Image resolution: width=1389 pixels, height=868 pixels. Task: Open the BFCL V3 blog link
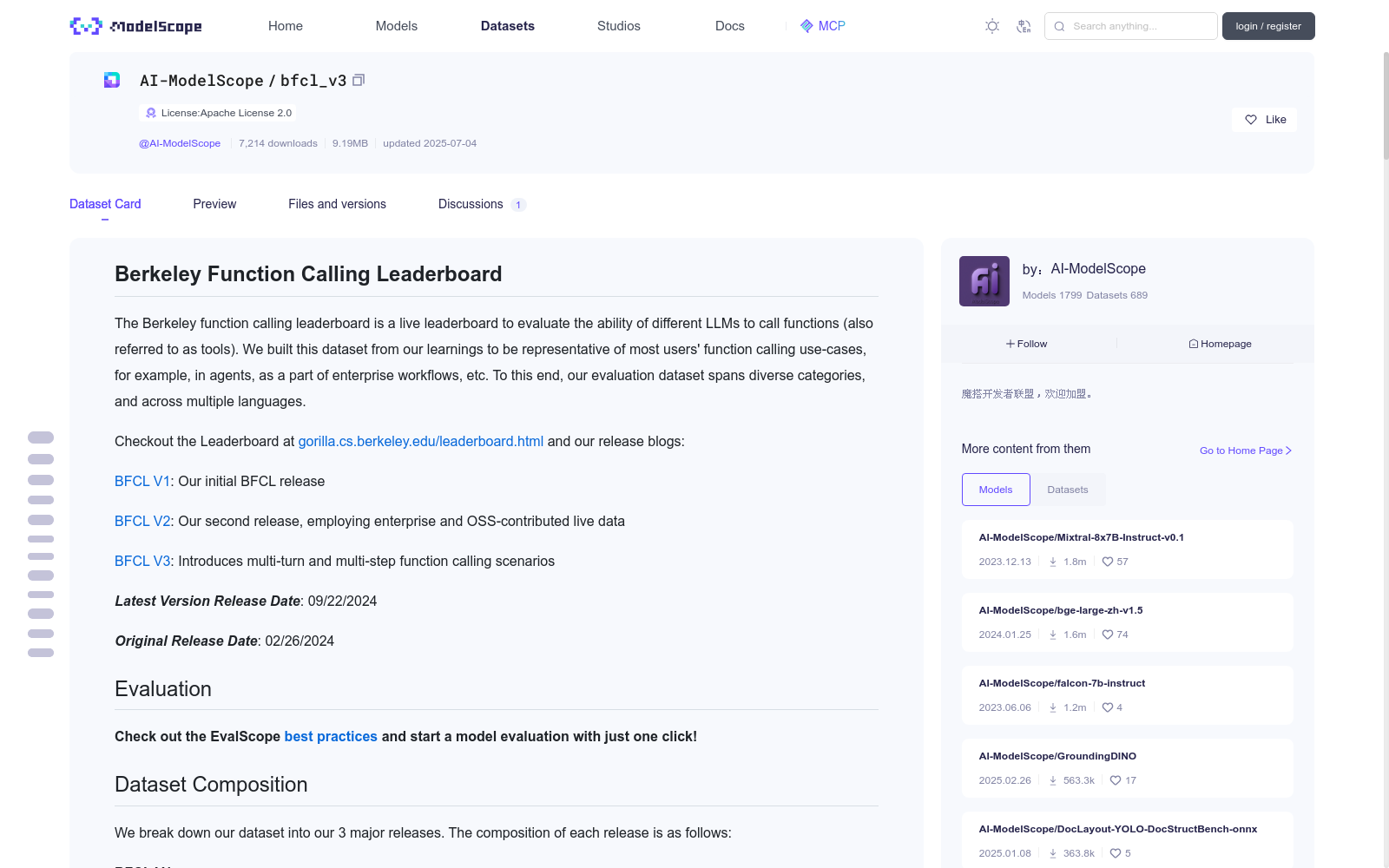tap(142, 561)
